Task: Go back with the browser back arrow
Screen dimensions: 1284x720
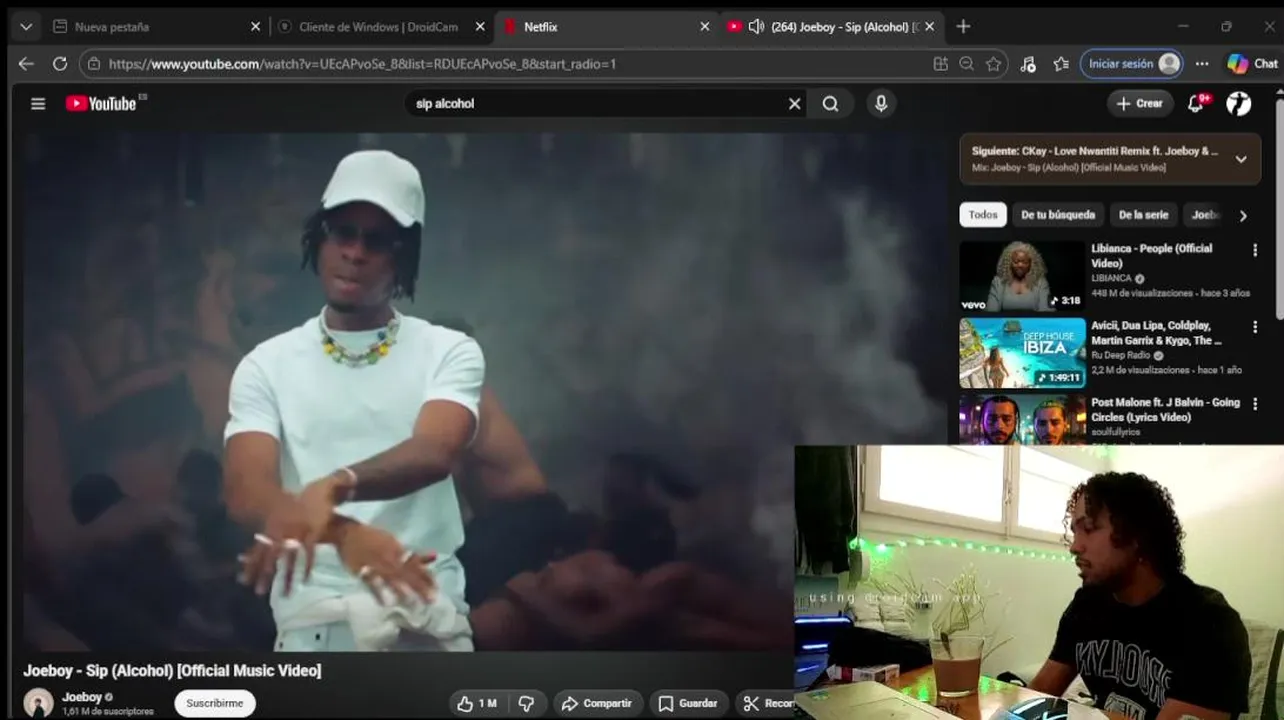Action: (26, 64)
